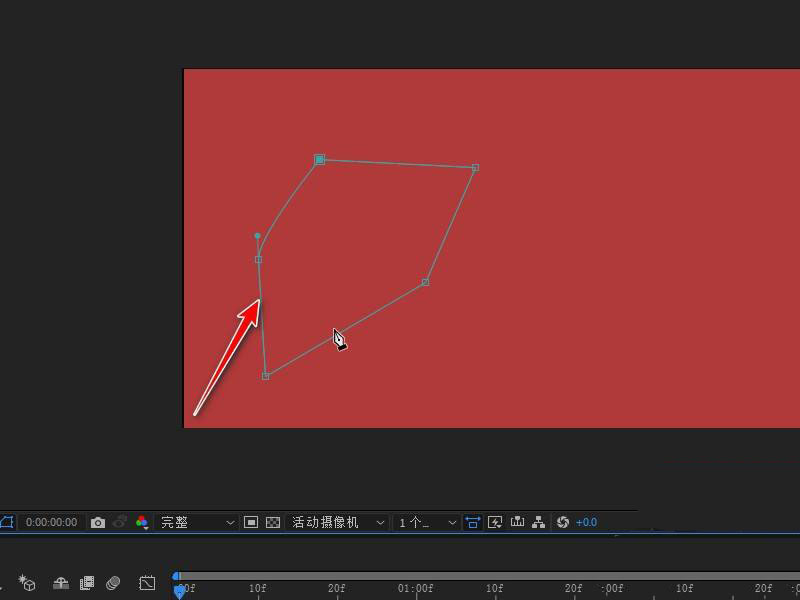Screen dimensions: 800x600
Task: Toggle mask and shape path visibility
Action: coord(6,522)
